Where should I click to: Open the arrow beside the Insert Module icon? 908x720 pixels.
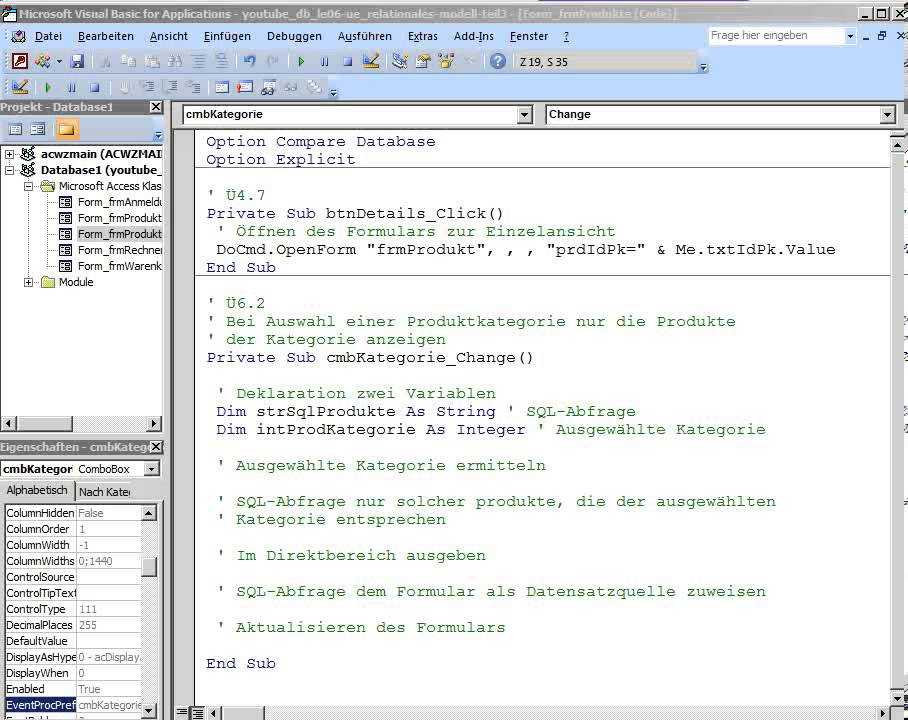pyautogui.click(x=59, y=61)
